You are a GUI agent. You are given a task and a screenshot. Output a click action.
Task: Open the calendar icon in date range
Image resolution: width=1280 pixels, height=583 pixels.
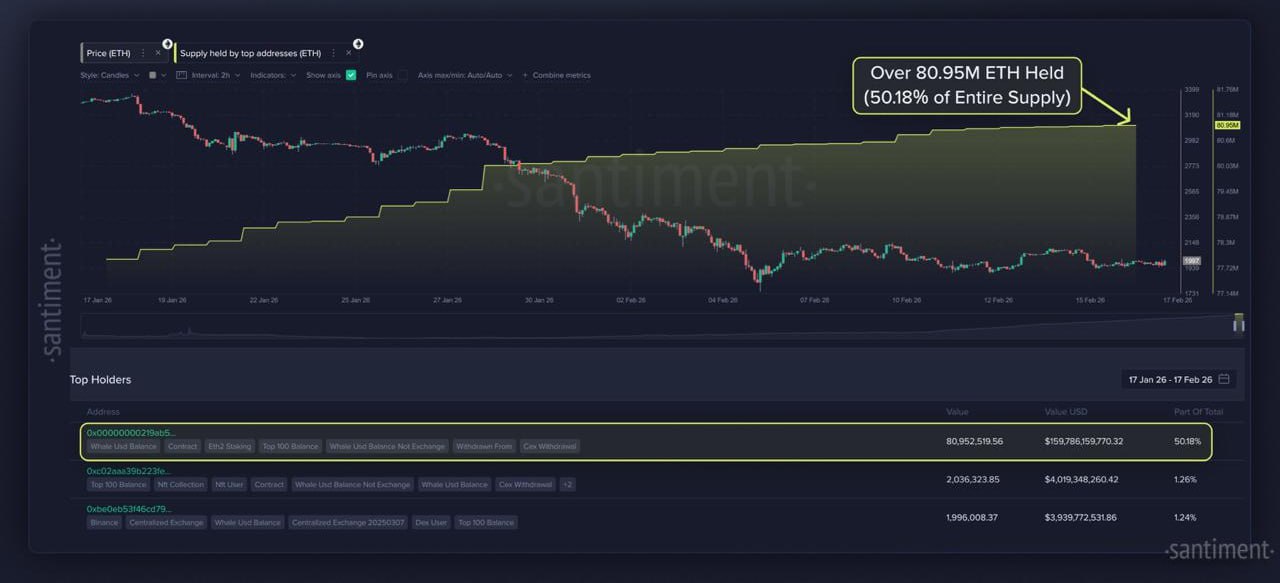point(1224,380)
